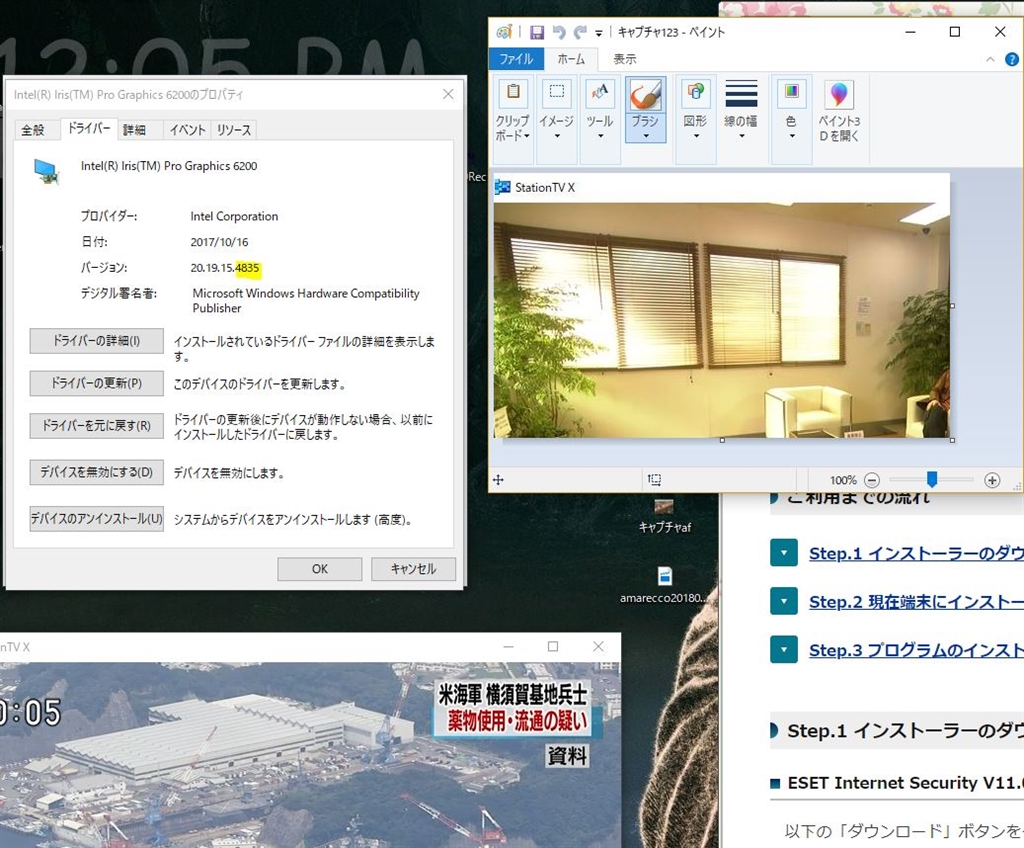The height and width of the screenshot is (848, 1024).
Task: Expand the Step.3 dropdown arrow box
Action: (784, 649)
